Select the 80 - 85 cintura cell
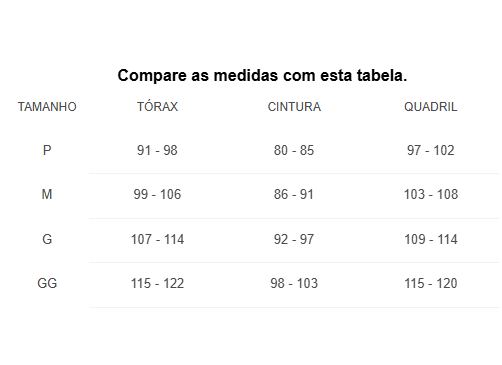The height and width of the screenshot is (365, 502). (x=294, y=150)
